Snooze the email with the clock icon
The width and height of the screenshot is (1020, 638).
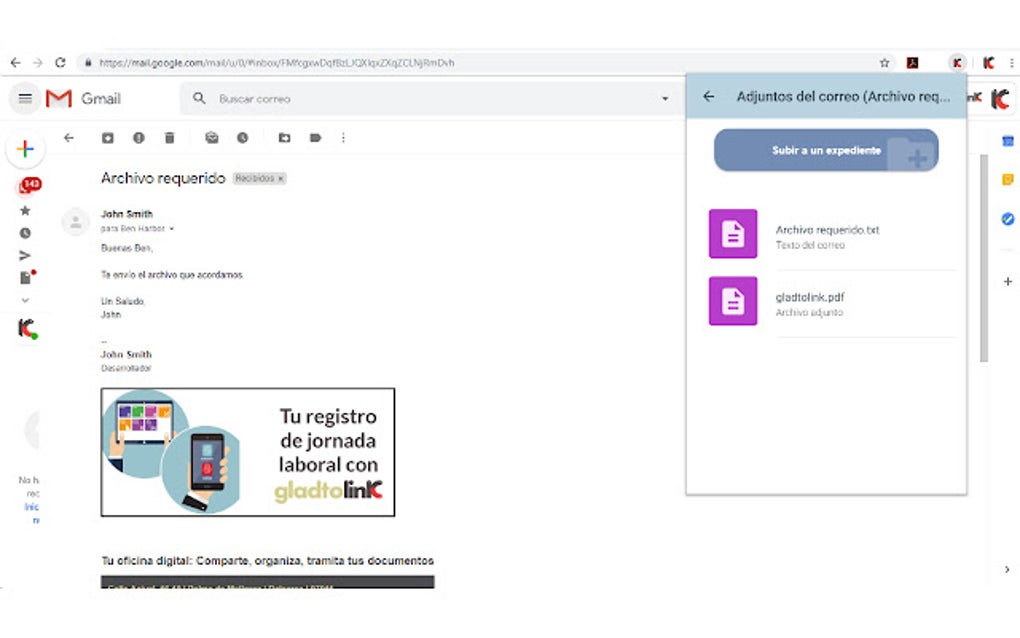tap(243, 138)
